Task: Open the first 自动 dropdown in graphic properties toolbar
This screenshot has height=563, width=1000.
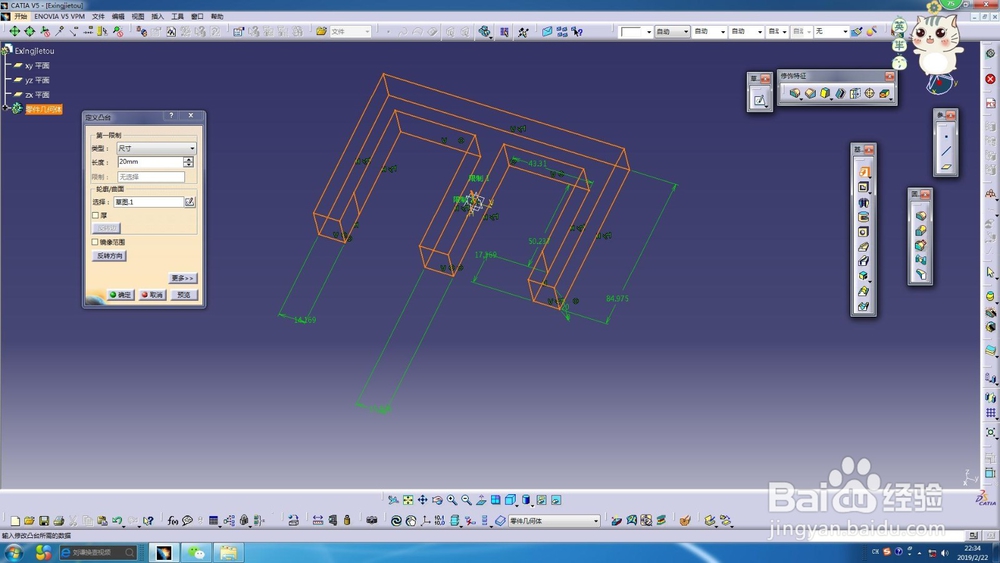Action: point(672,31)
